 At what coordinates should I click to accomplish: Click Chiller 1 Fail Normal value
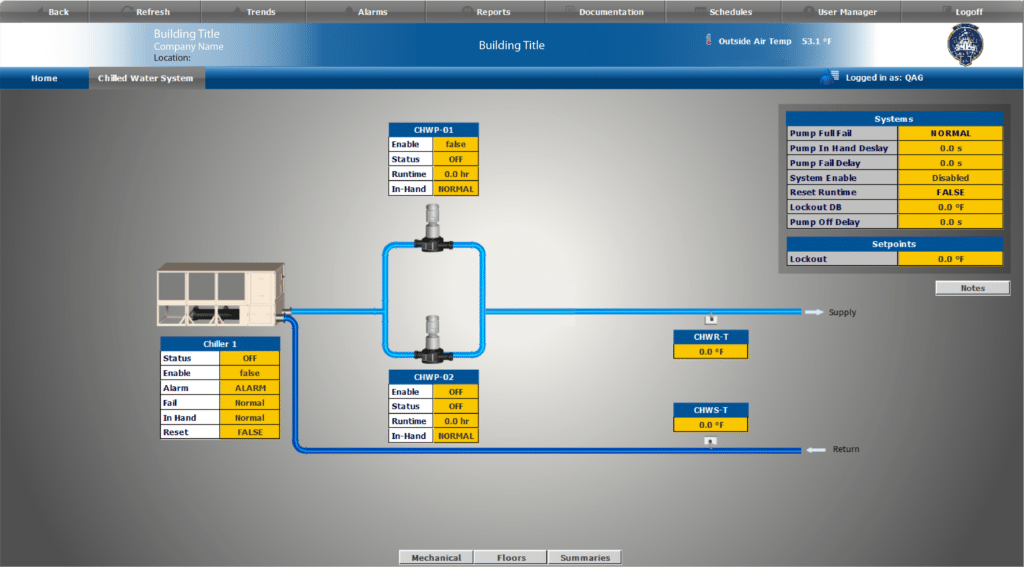249,403
